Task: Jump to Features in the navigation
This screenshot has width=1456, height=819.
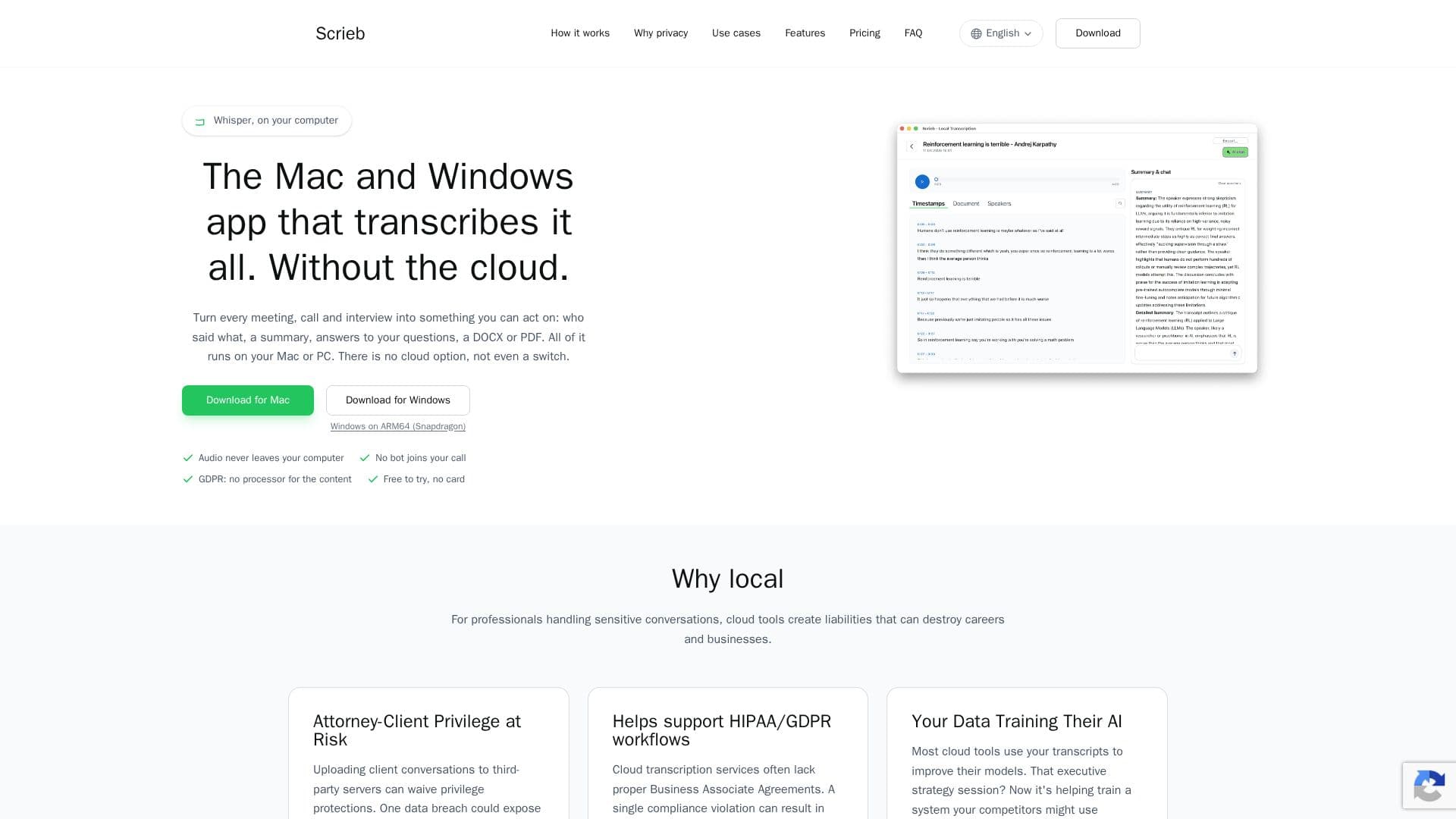Action: point(805,33)
